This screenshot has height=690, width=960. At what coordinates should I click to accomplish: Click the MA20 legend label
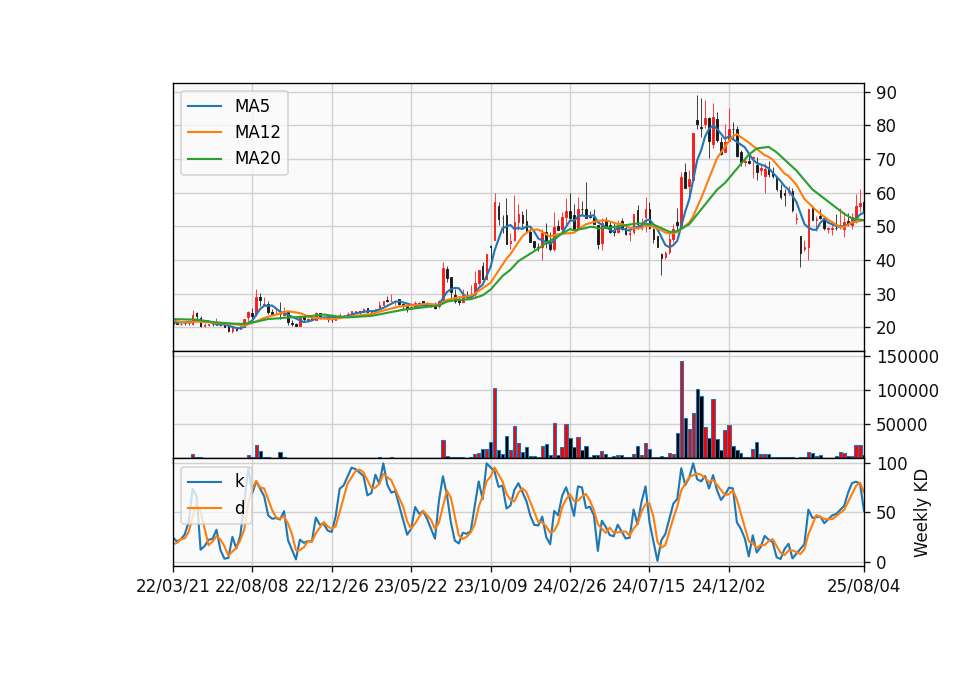point(257,159)
